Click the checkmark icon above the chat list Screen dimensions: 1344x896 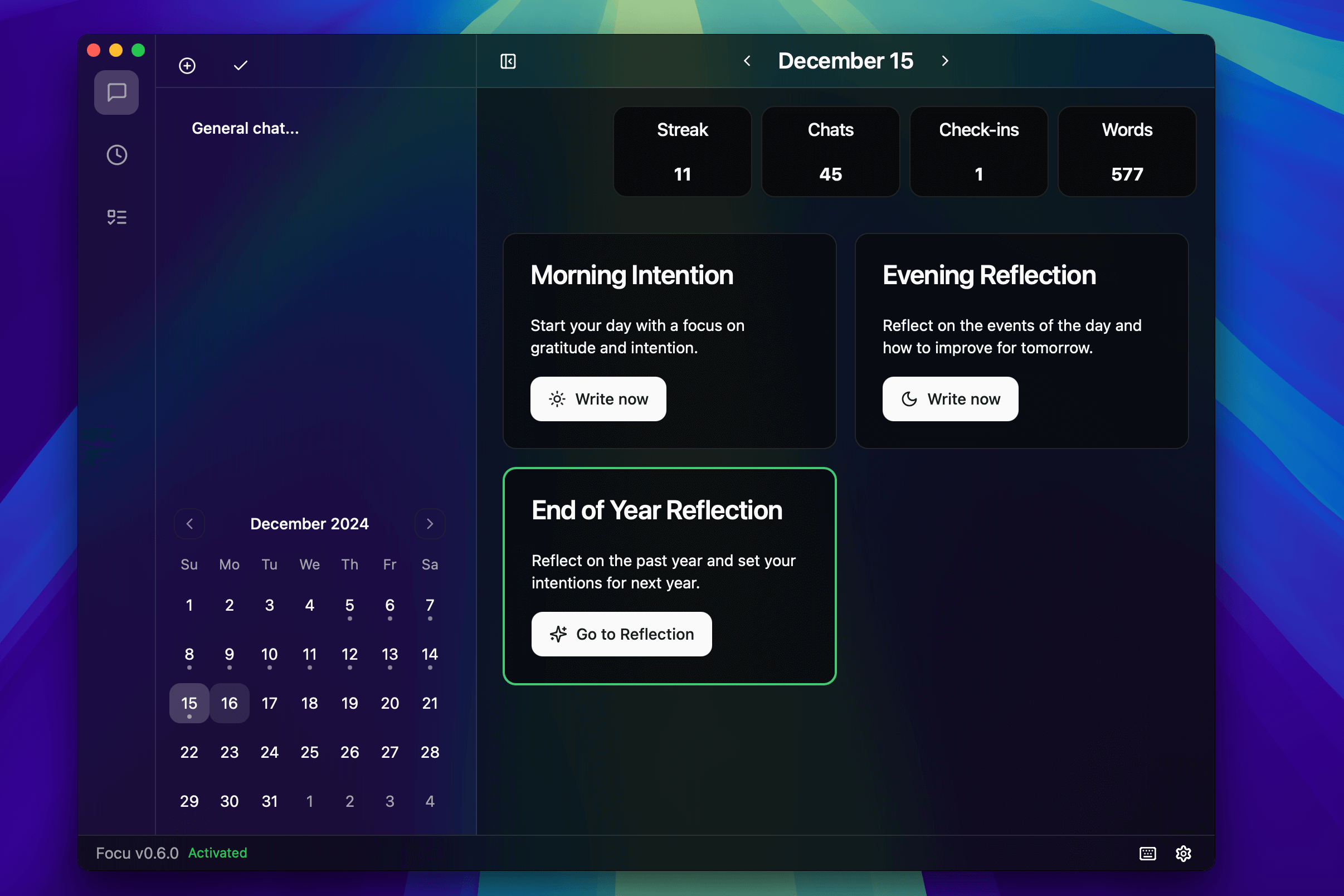pyautogui.click(x=240, y=65)
